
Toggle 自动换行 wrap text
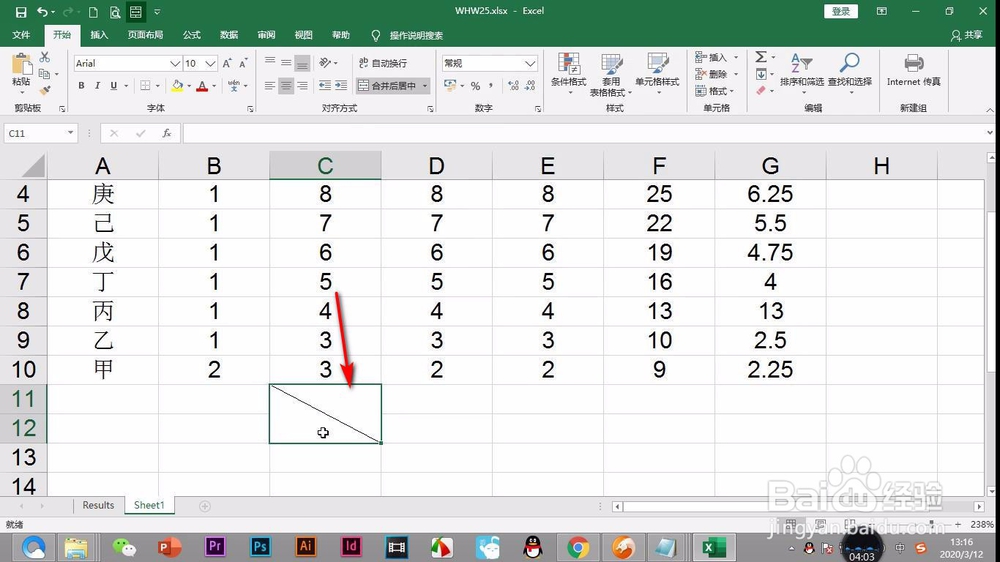tap(383, 63)
